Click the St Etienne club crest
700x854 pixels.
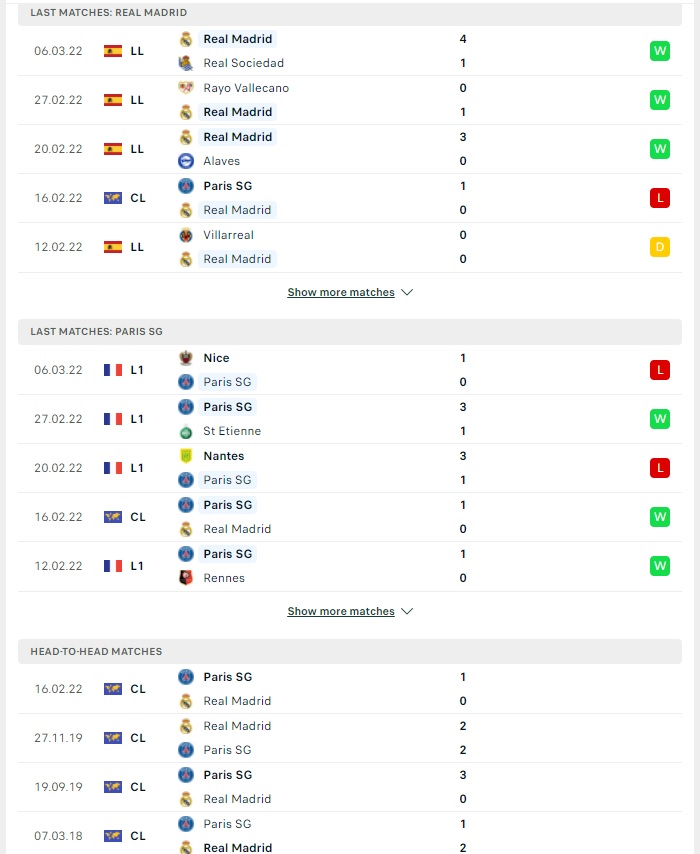coord(186,431)
